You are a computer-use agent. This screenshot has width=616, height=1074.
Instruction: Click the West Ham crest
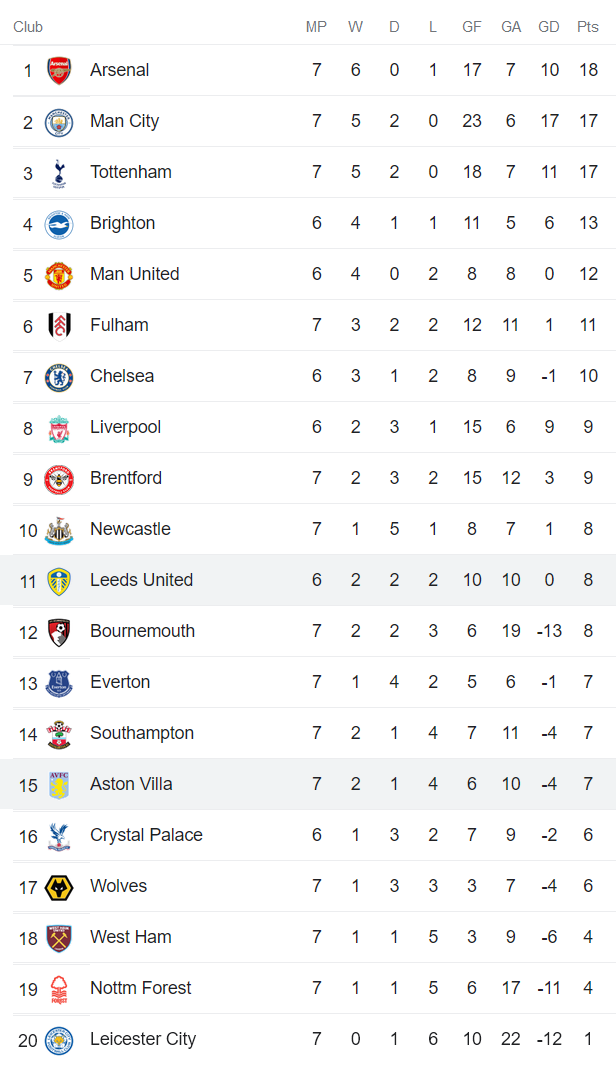pyautogui.click(x=59, y=938)
